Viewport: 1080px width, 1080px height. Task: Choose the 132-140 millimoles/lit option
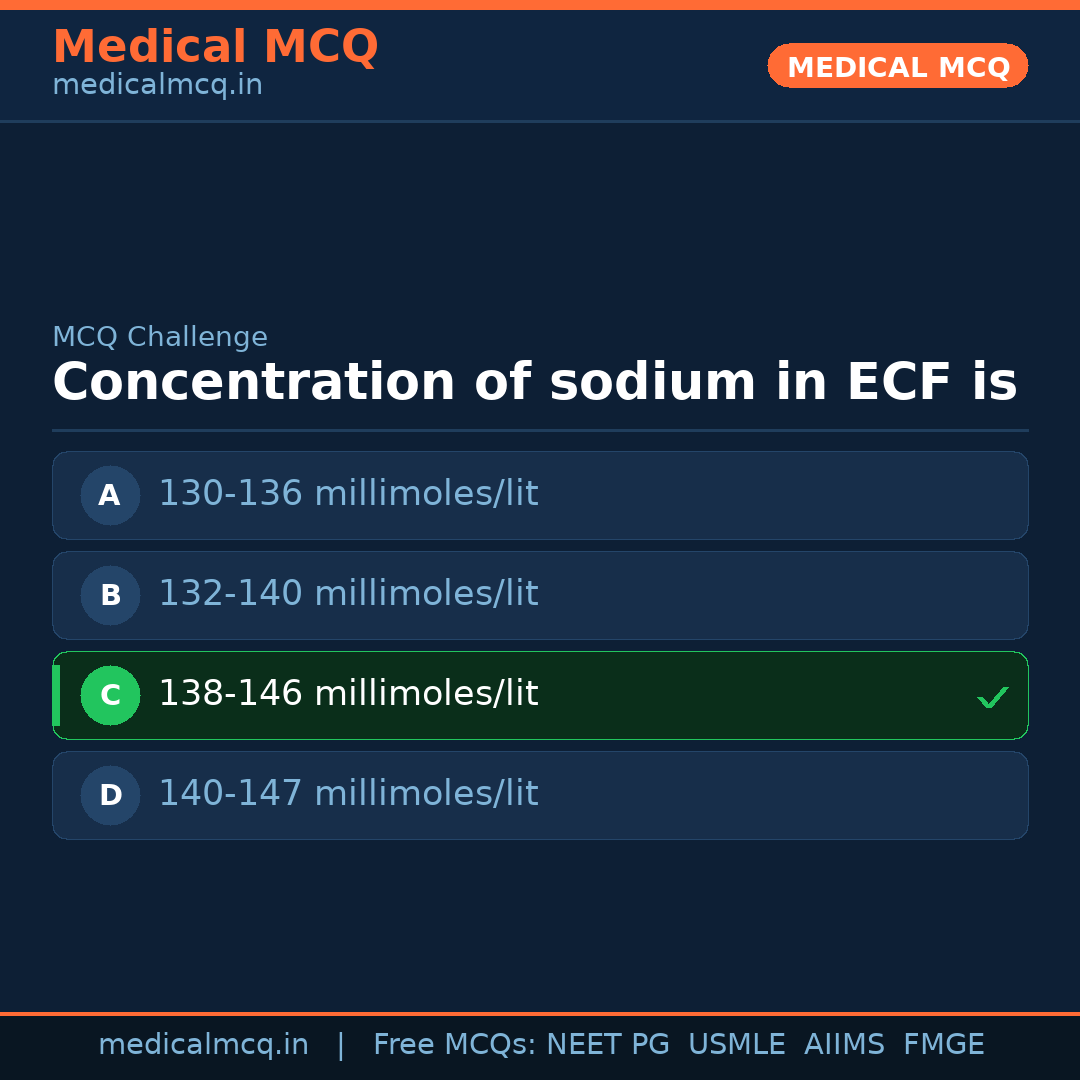[348, 594]
